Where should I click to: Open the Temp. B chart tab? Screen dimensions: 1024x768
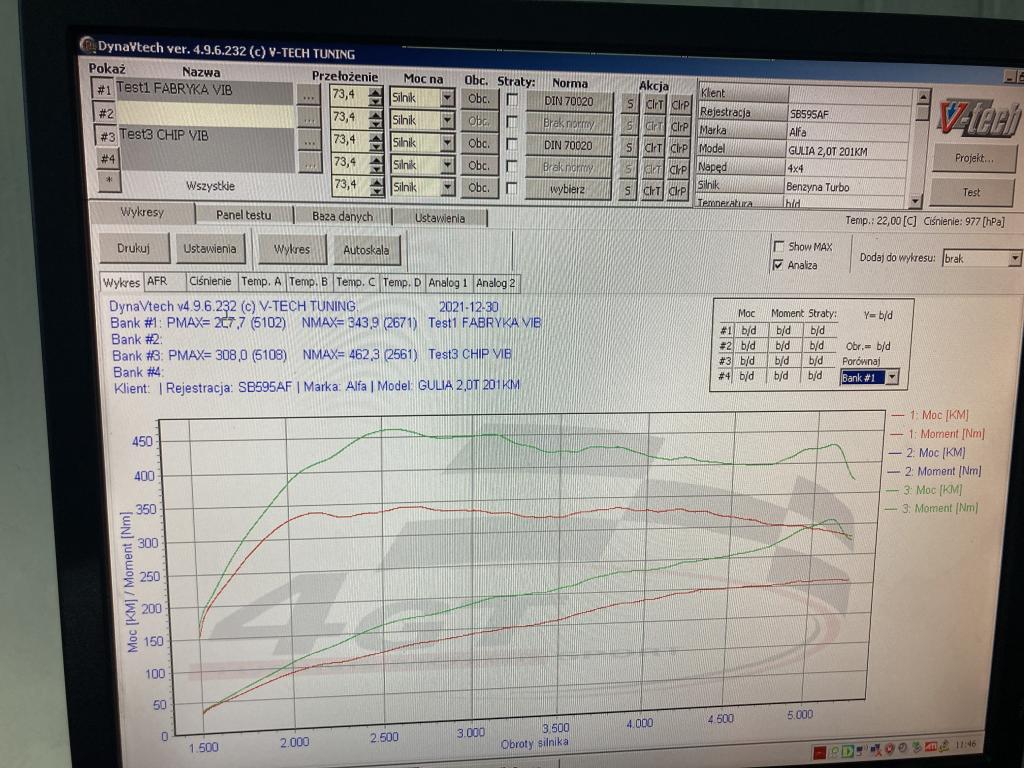308,282
